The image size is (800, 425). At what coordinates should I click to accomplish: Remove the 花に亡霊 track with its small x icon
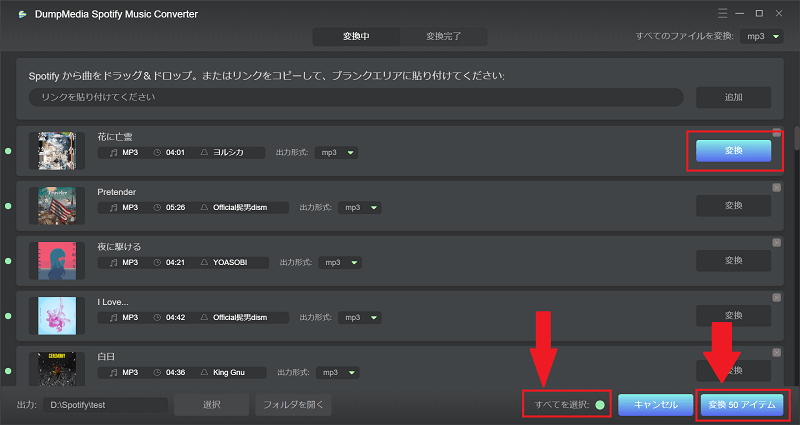tap(777, 133)
